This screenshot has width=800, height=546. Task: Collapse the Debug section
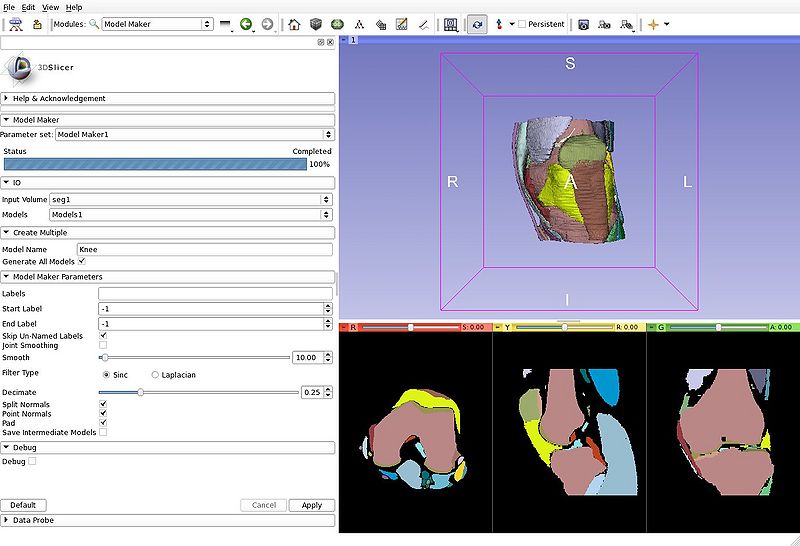coord(168,448)
